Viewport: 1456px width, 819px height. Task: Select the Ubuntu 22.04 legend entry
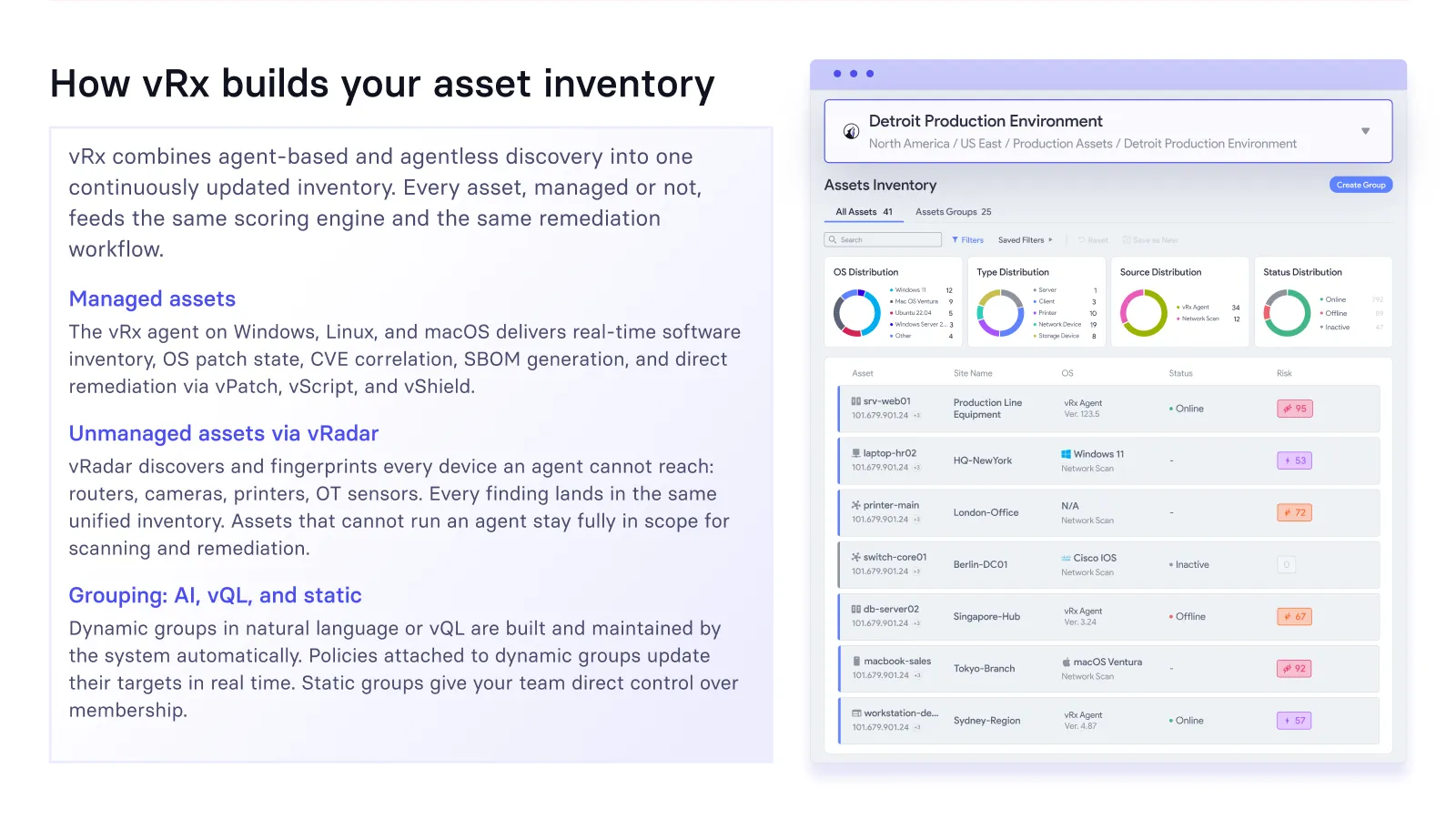(x=921, y=313)
